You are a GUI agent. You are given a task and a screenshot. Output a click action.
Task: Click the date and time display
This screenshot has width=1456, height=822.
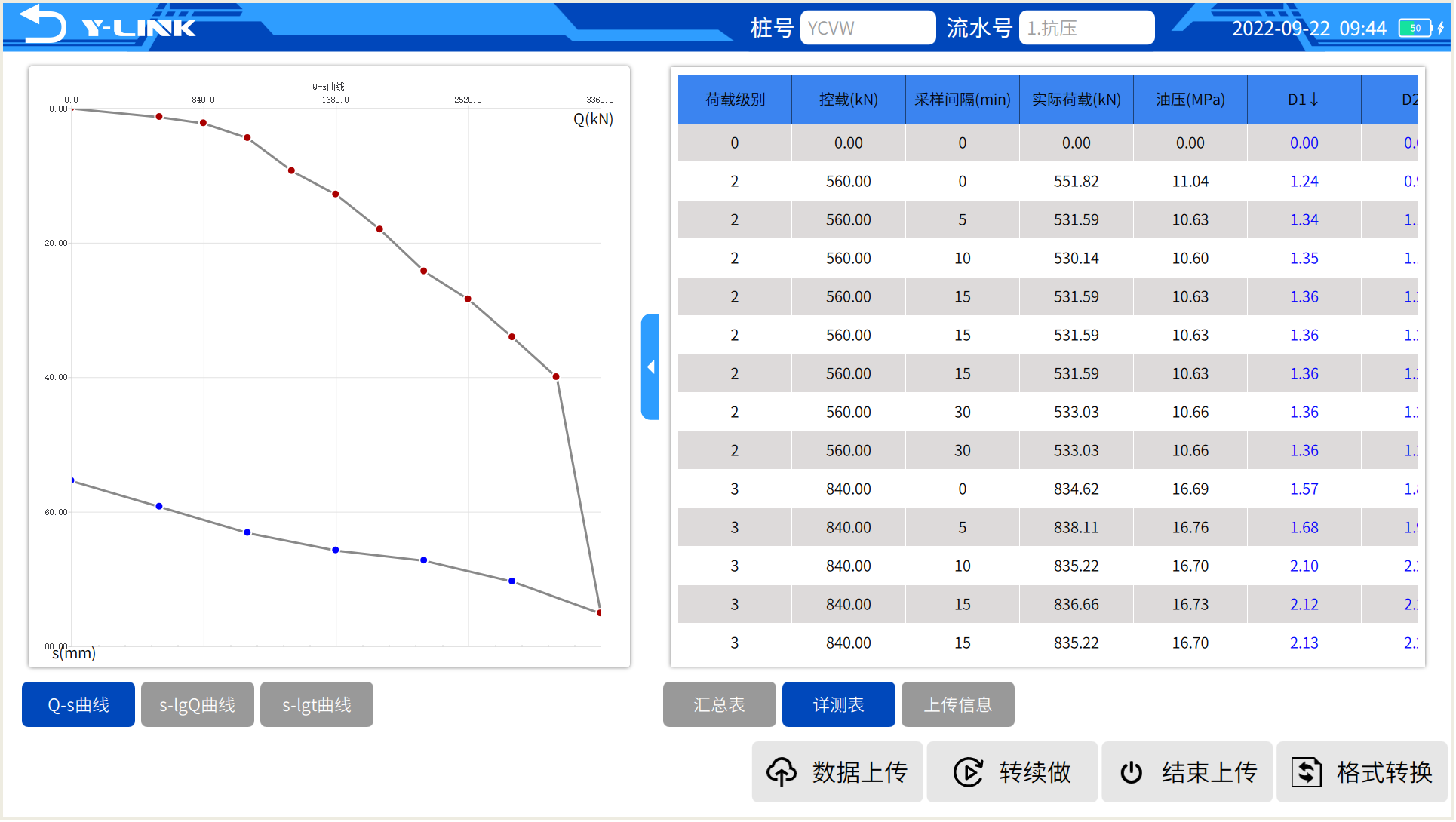(1309, 29)
